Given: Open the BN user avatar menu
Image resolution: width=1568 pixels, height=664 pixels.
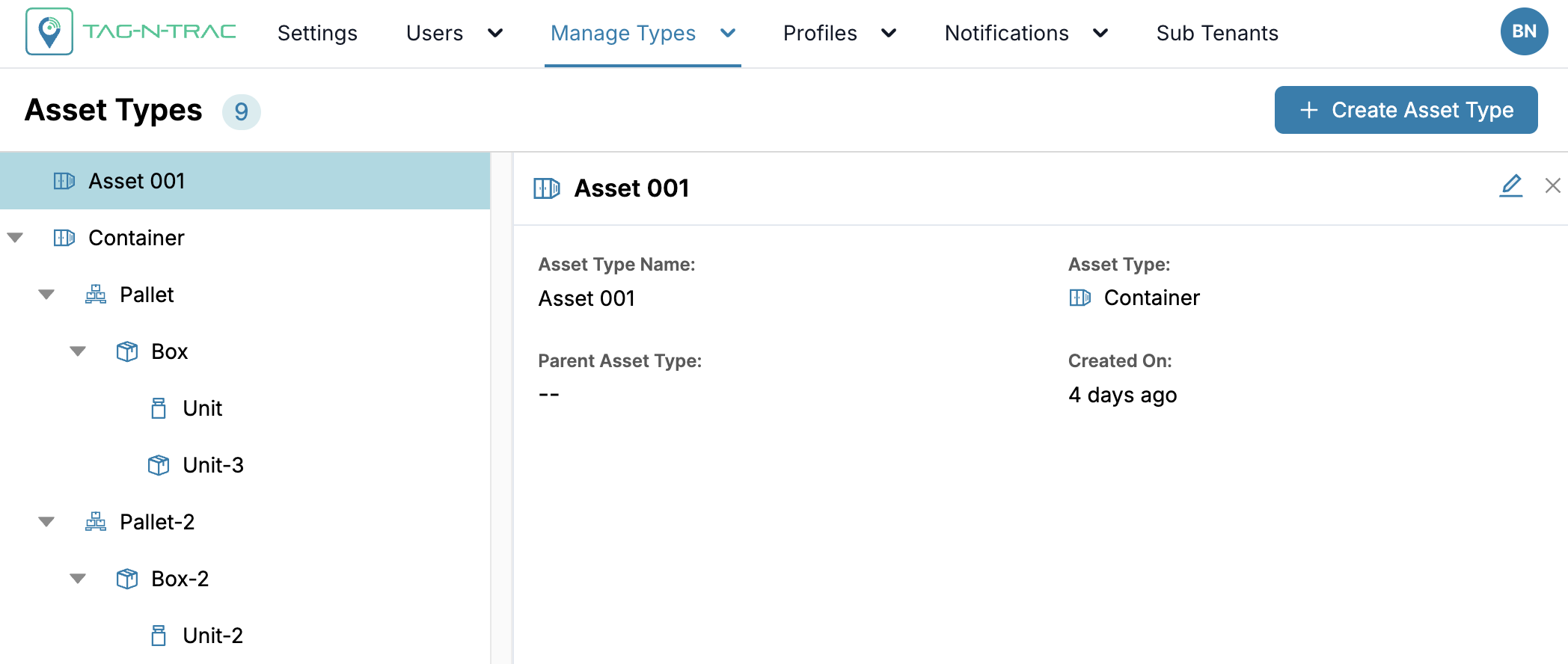Looking at the screenshot, I should point(1524,31).
